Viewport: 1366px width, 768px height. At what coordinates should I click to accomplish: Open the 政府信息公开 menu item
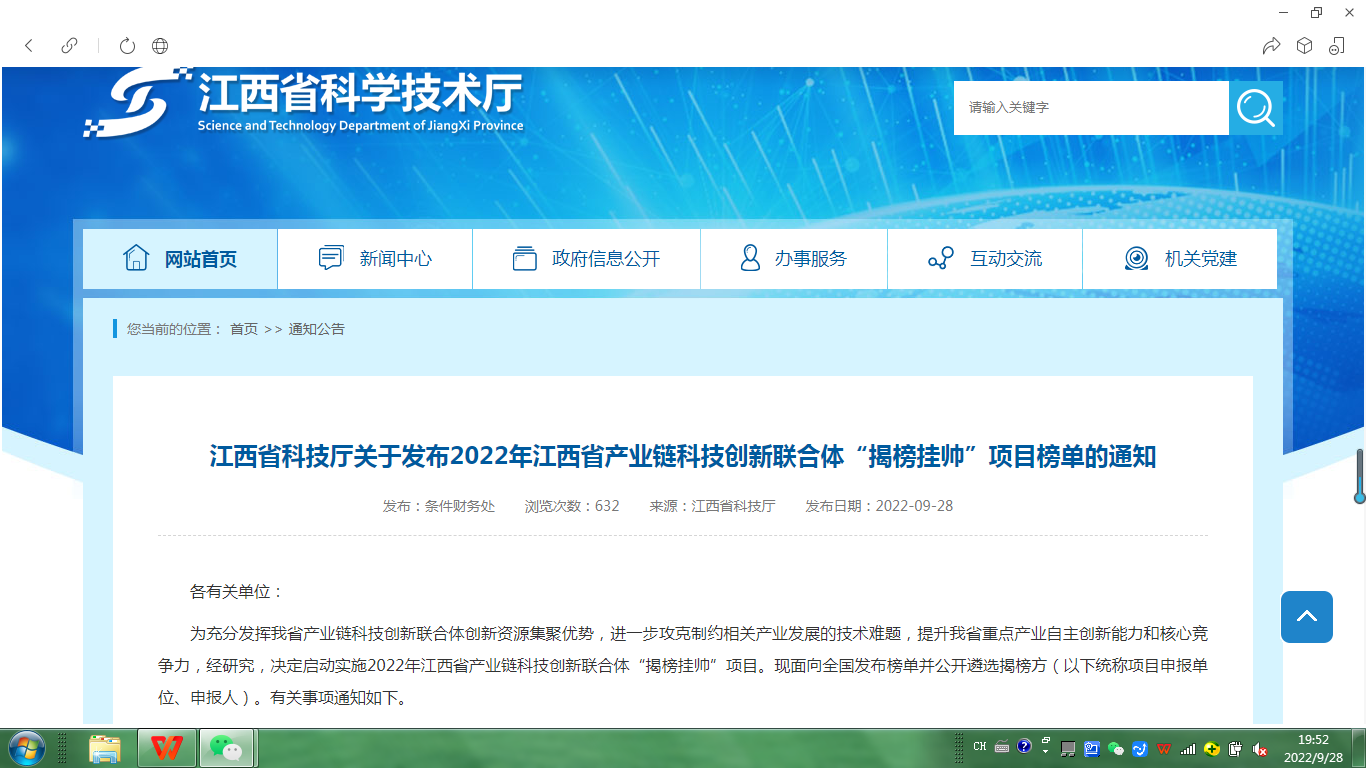586,259
